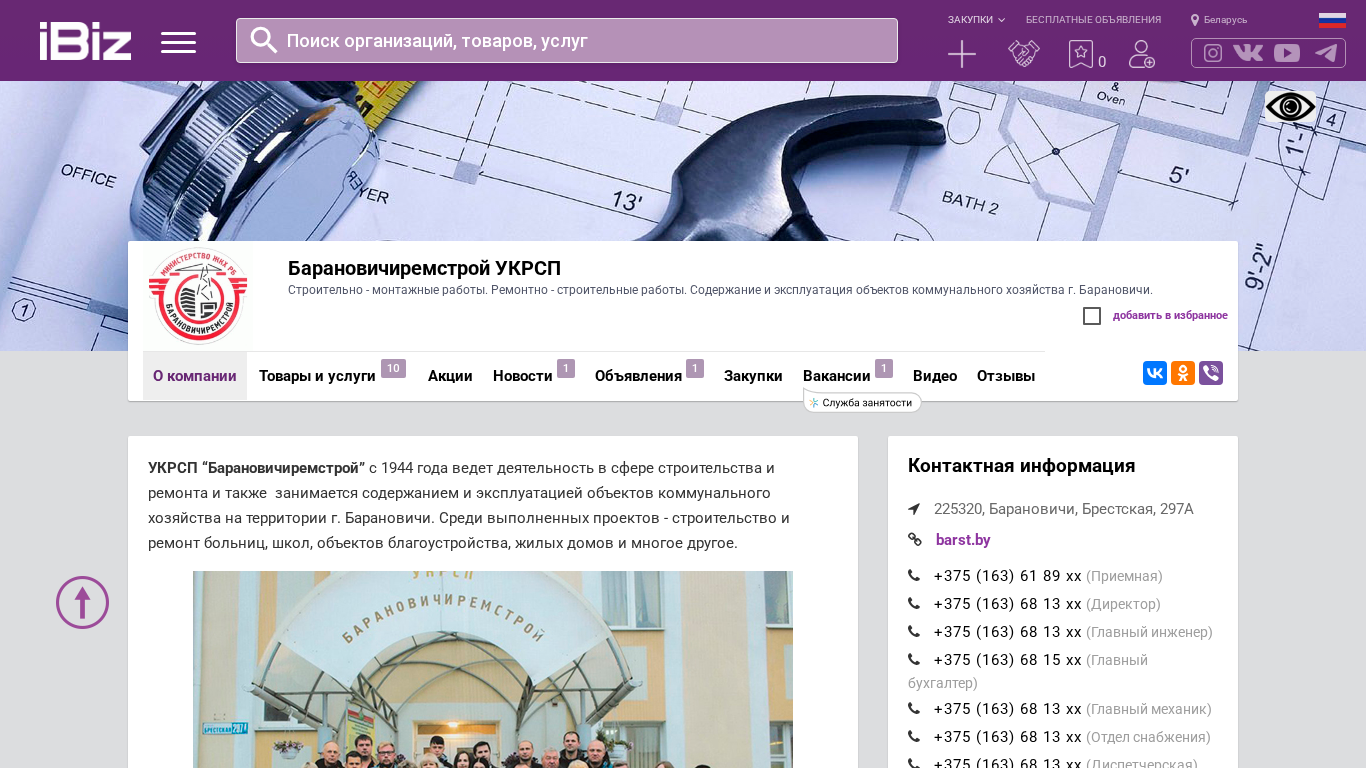Check the 'добавить в избранное' checkbox
This screenshot has width=1366, height=768.
coord(1092,316)
